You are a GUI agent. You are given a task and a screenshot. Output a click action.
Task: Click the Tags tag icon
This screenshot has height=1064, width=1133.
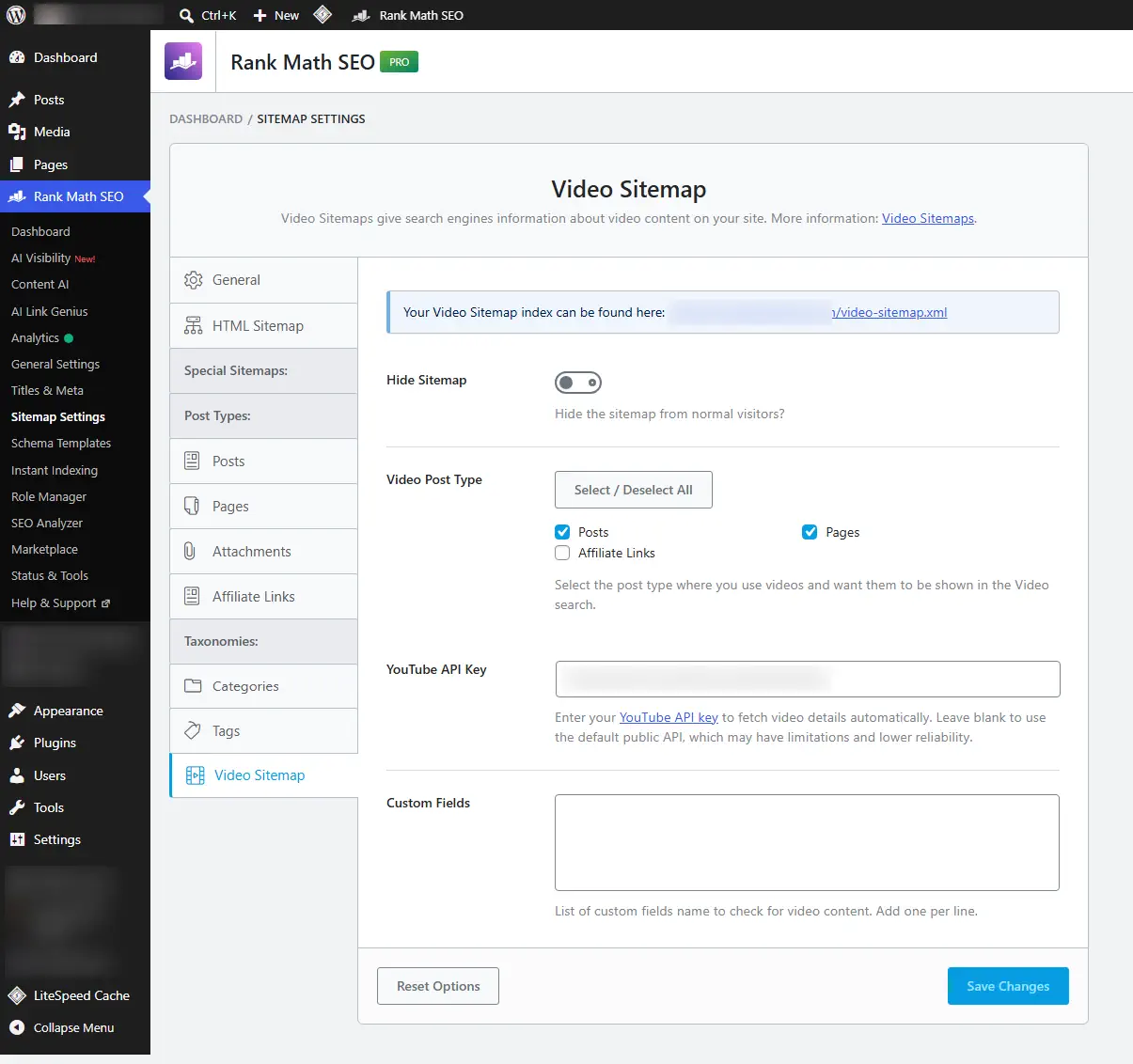click(193, 730)
